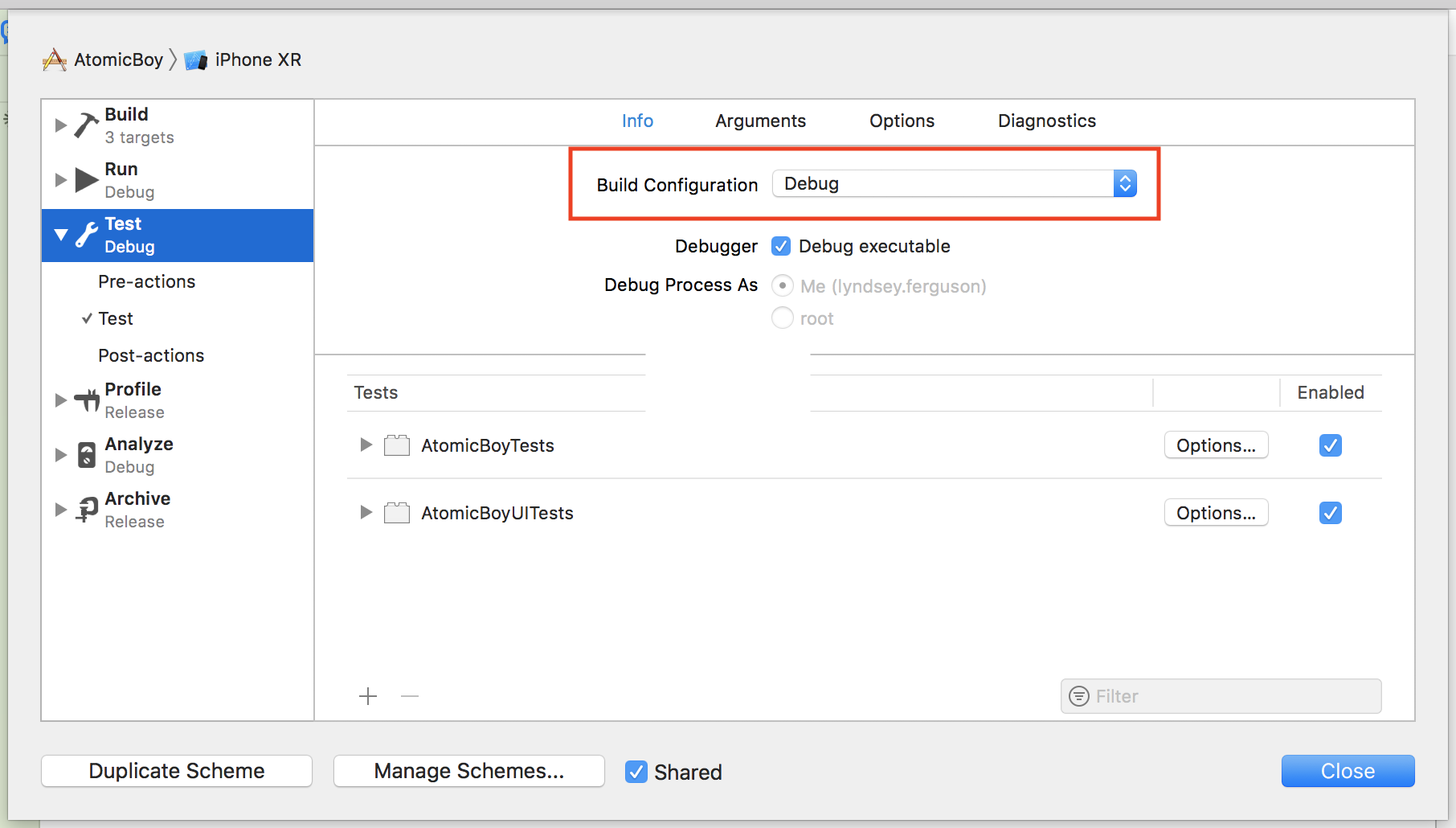Open Options... for AtomicBoyTests
Screen dimensions: 1456x828
click(x=1216, y=445)
